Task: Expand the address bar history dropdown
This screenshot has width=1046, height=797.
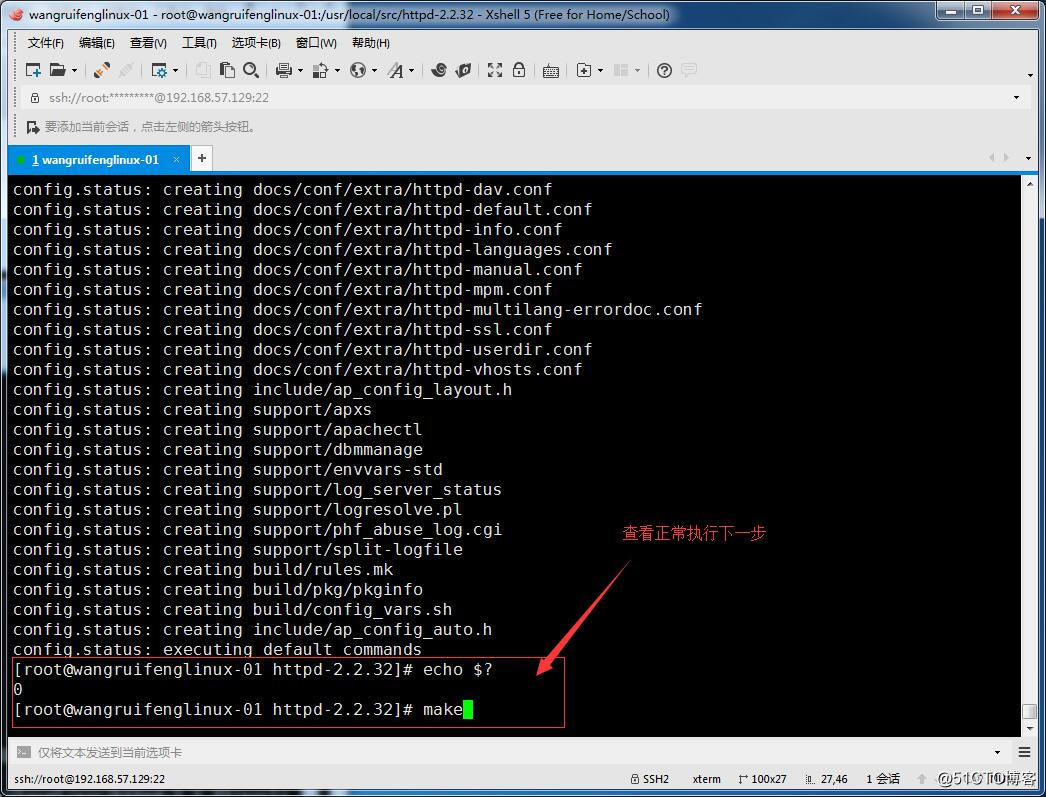Action: (x=1016, y=97)
